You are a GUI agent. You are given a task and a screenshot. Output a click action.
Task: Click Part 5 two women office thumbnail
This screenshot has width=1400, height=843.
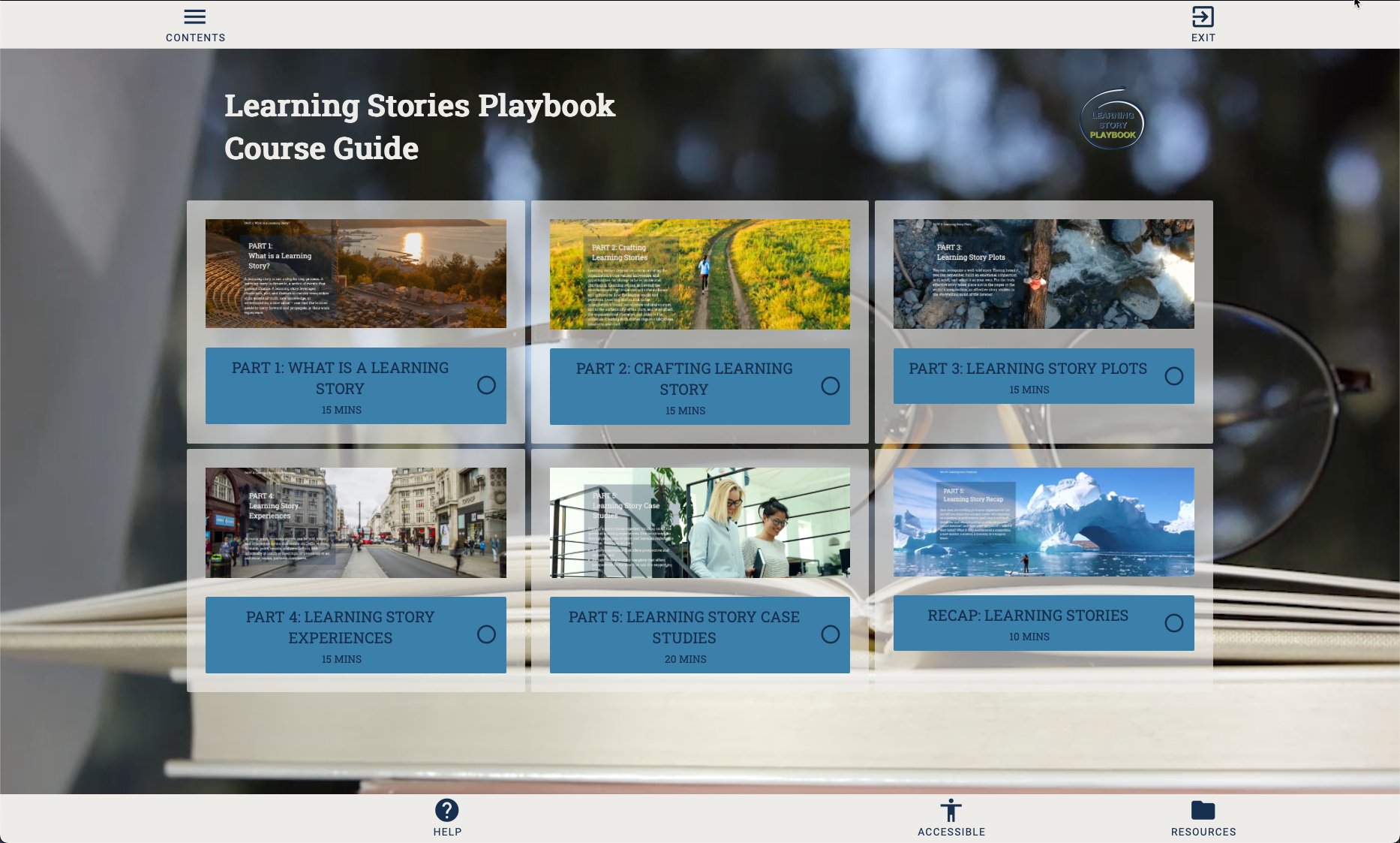point(699,522)
